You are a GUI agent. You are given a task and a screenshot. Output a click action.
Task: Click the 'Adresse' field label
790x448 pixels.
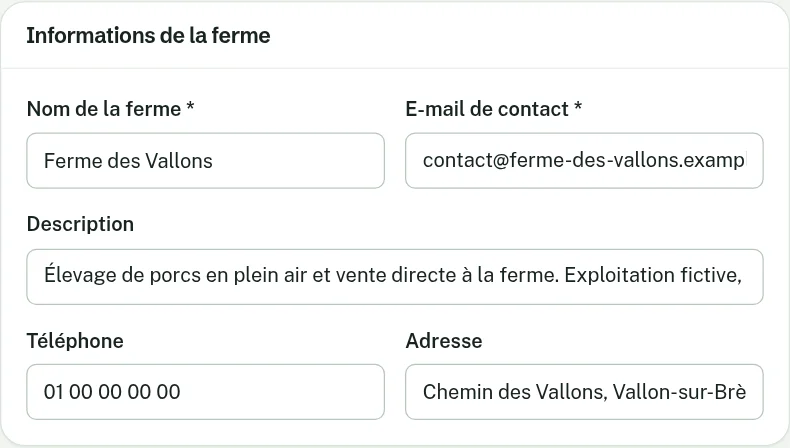(444, 341)
